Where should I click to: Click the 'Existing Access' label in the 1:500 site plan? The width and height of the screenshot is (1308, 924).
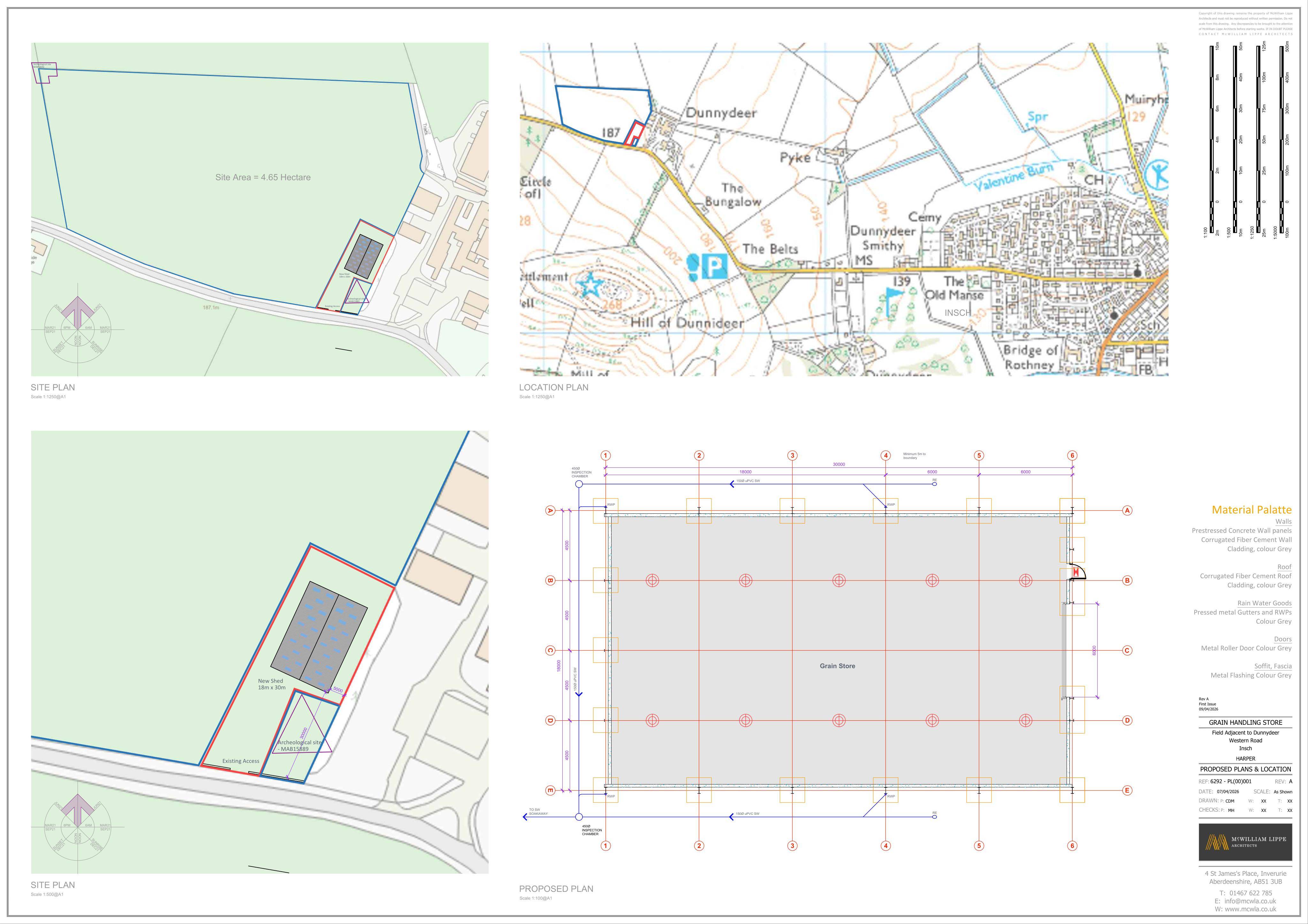coord(240,761)
